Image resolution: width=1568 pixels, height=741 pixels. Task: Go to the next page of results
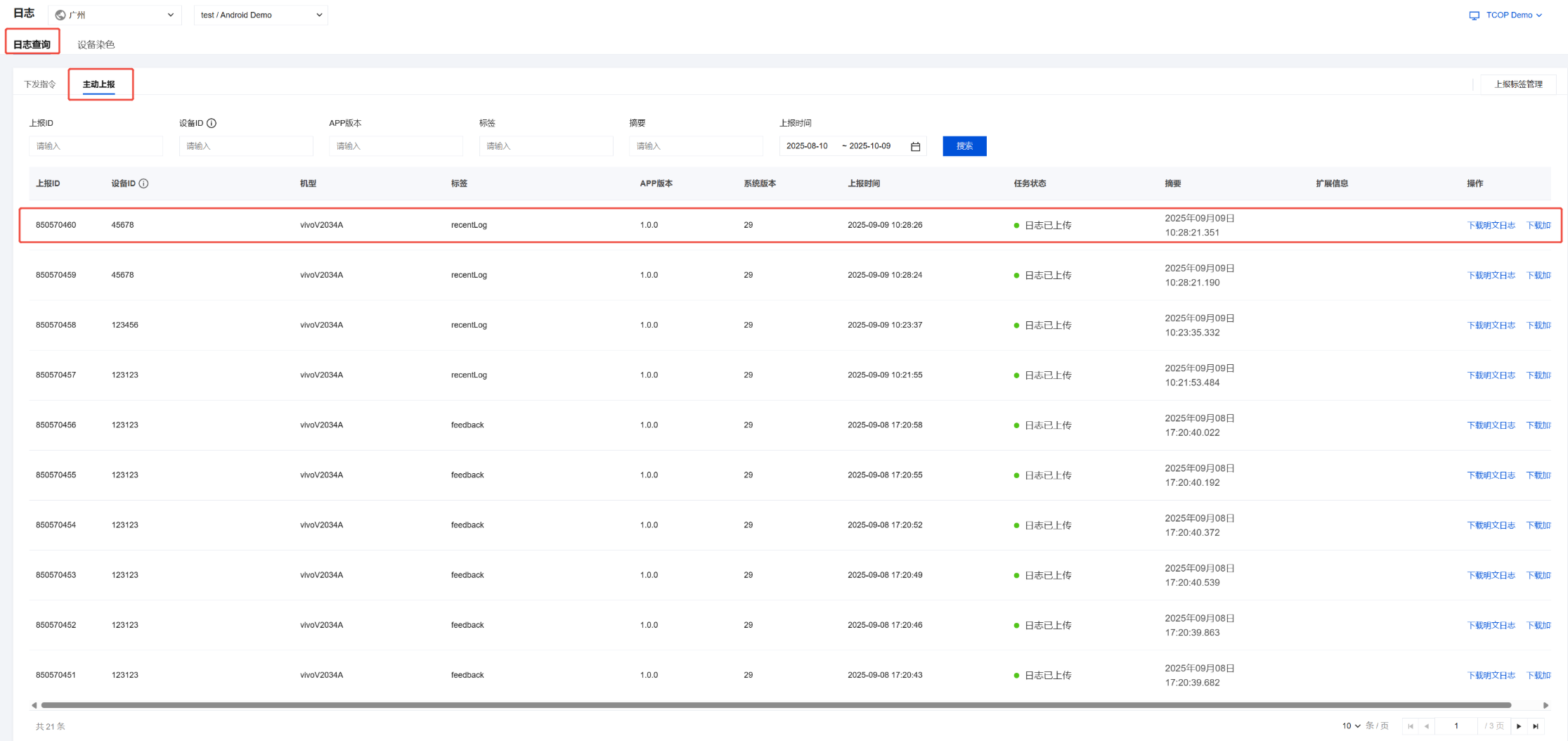[1519, 726]
